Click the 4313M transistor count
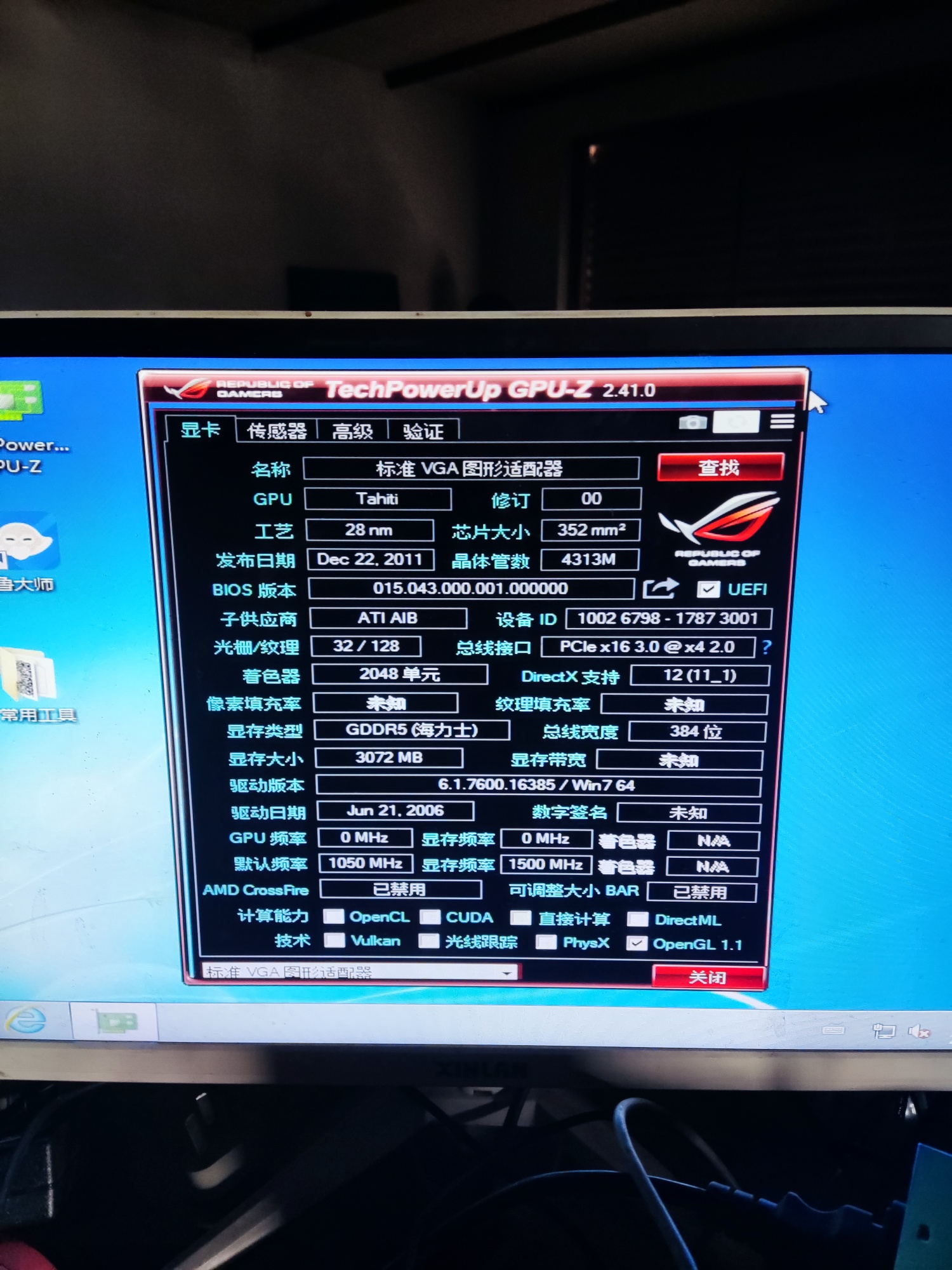952x1270 pixels. (x=590, y=559)
